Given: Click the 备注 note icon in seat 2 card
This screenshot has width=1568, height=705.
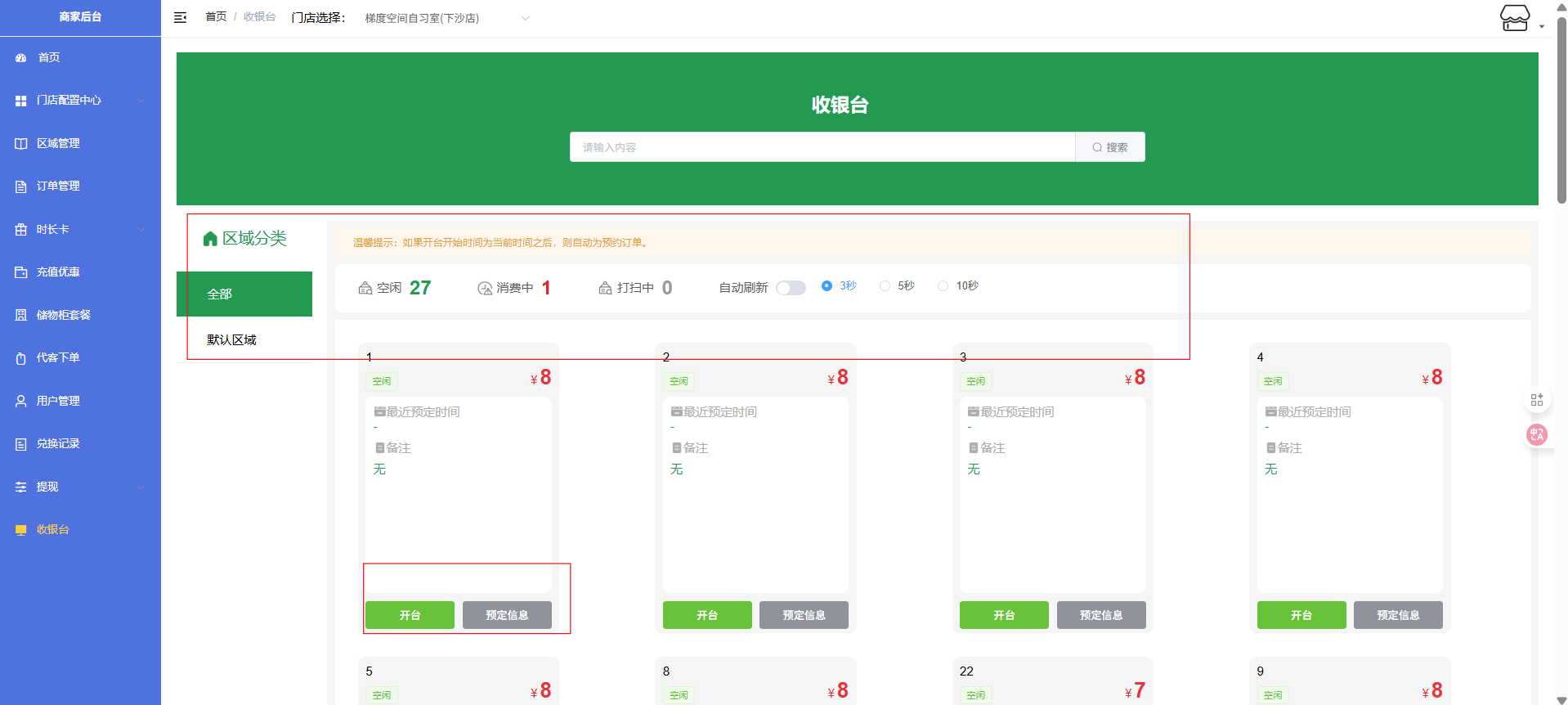Looking at the screenshot, I should pos(677,448).
